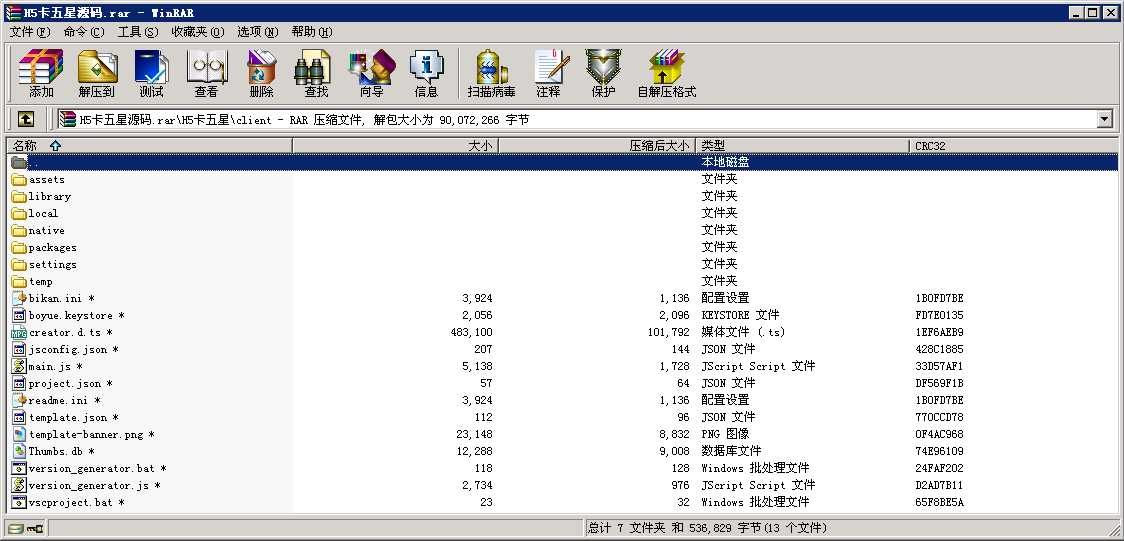Select the local folder row

[x=562, y=214]
